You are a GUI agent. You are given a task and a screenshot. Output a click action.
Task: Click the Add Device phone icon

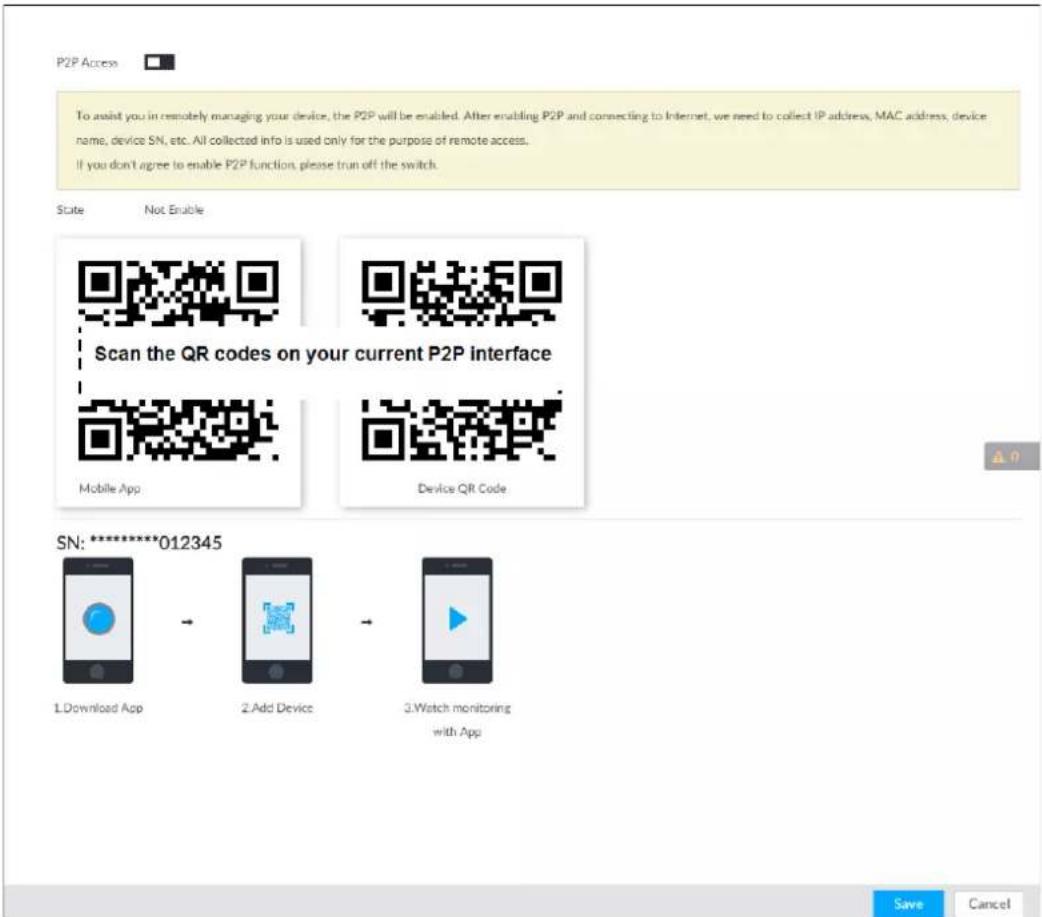(277, 620)
